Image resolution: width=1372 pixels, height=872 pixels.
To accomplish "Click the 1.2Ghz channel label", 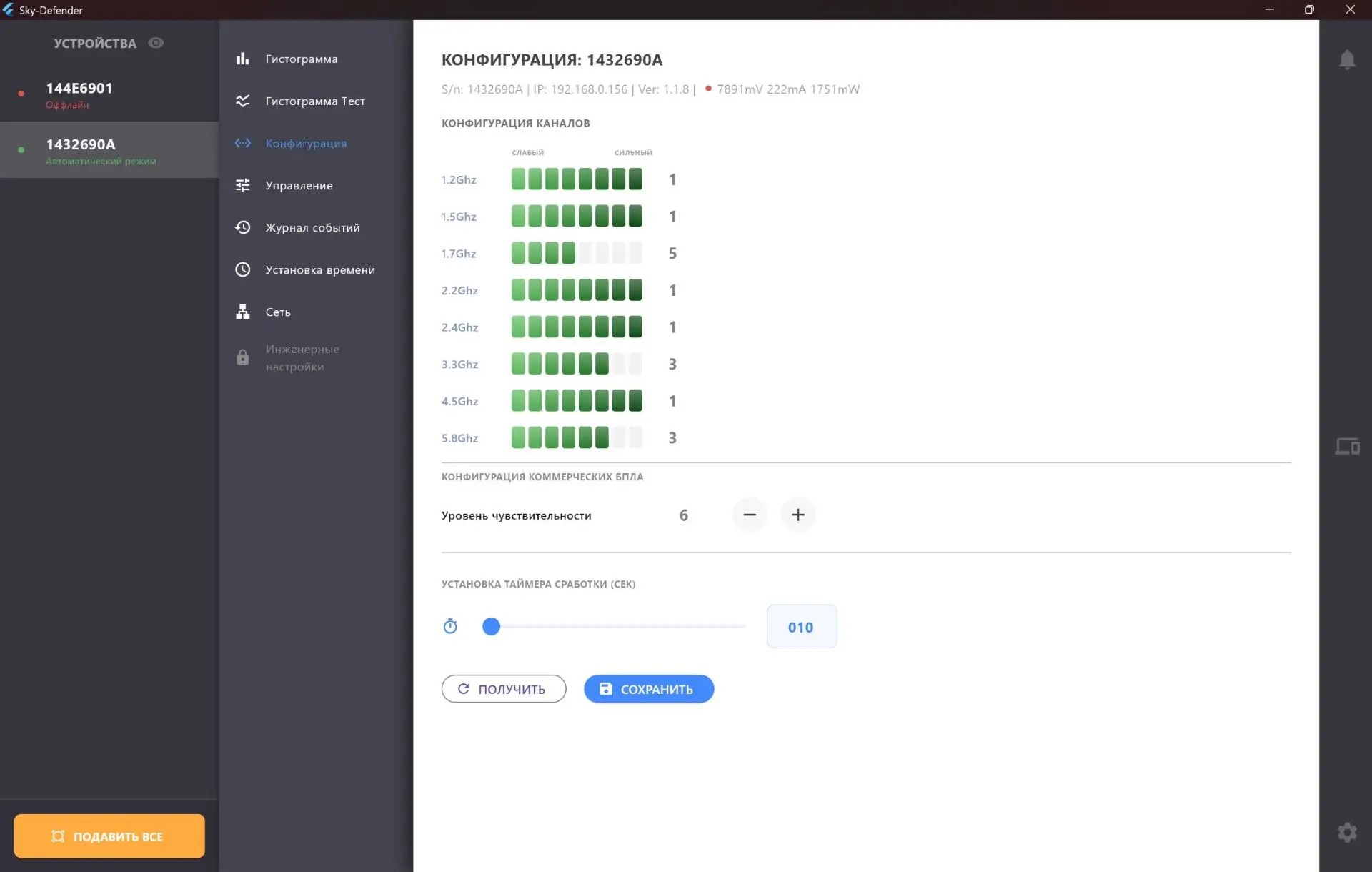I will click(x=459, y=179).
